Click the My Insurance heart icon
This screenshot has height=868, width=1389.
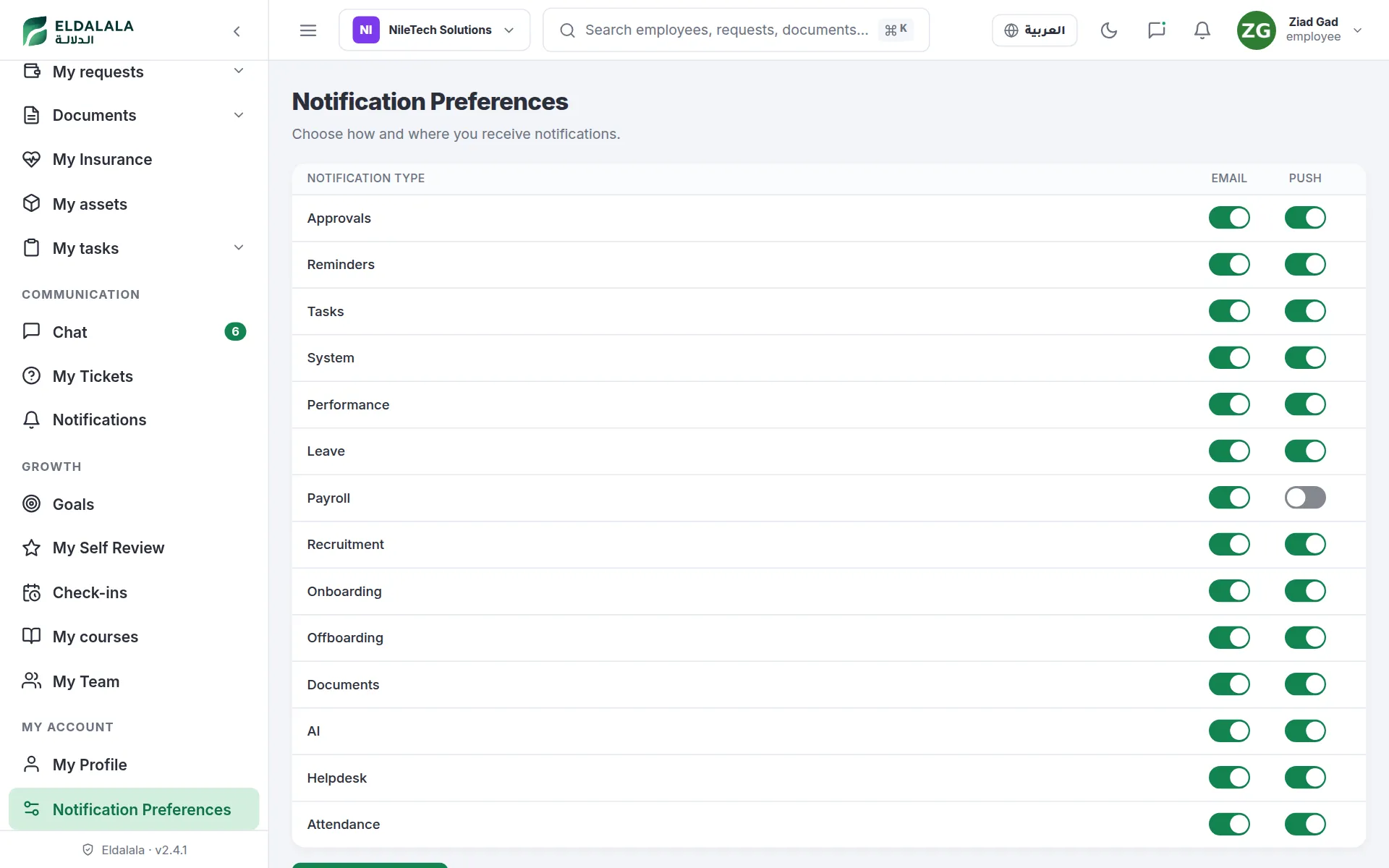tap(31, 159)
